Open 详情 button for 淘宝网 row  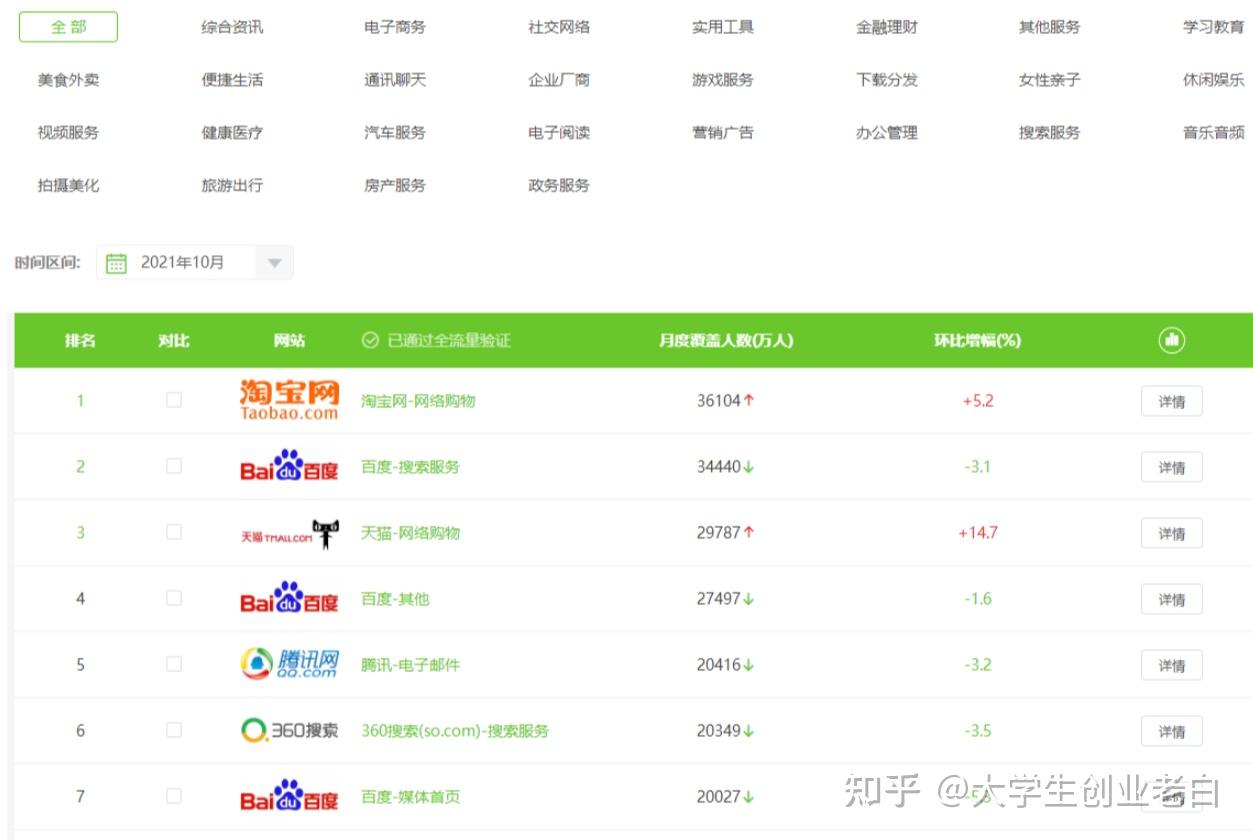point(1171,401)
